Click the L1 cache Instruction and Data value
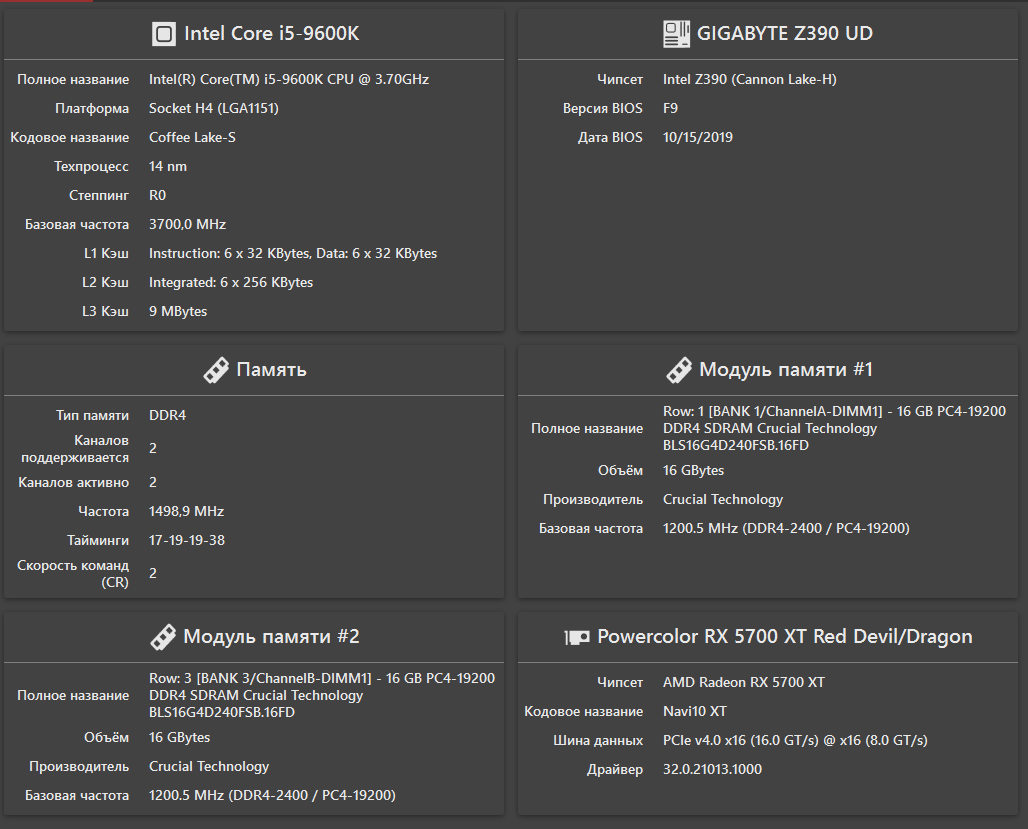This screenshot has width=1028, height=829. click(x=292, y=253)
